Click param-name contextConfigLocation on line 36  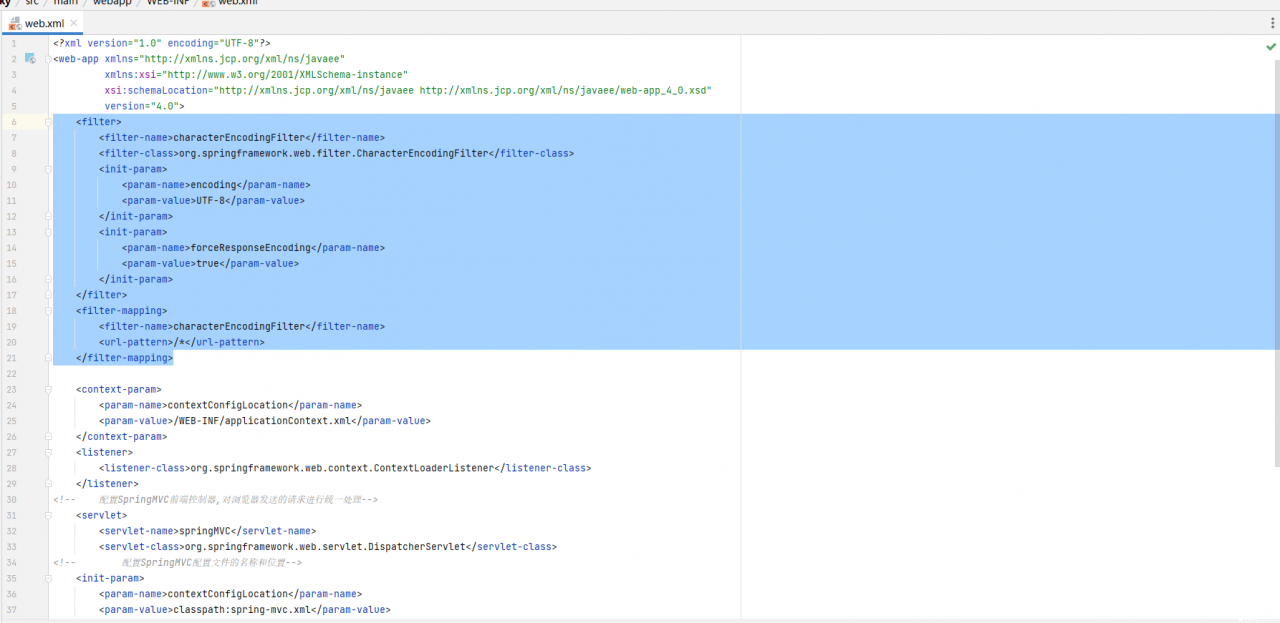click(x=230, y=594)
